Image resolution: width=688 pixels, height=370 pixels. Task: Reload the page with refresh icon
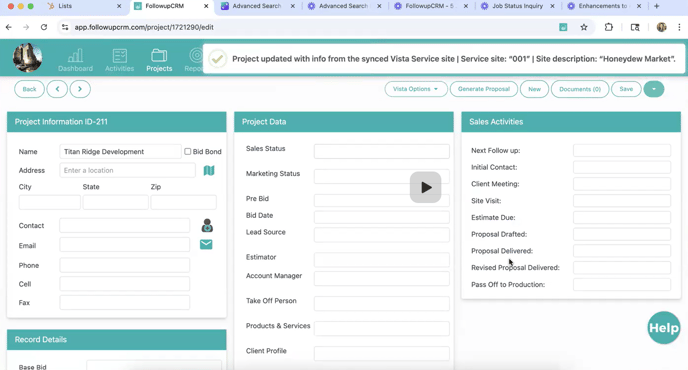coord(44,27)
